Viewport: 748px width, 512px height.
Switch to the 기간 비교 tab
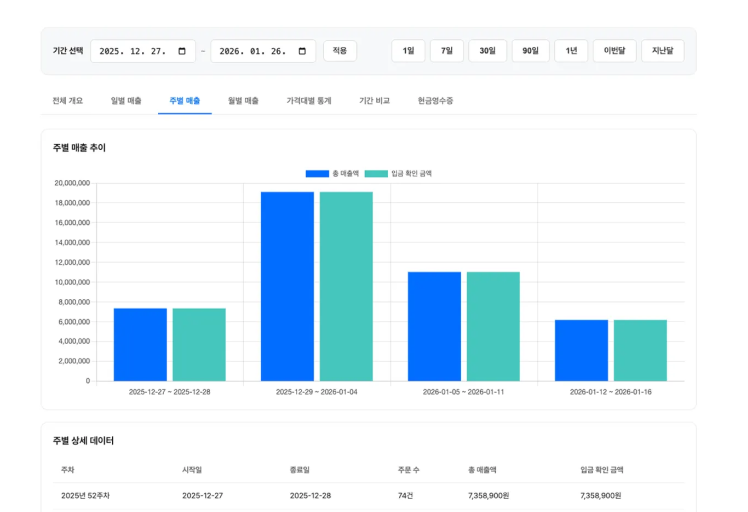[374, 101]
